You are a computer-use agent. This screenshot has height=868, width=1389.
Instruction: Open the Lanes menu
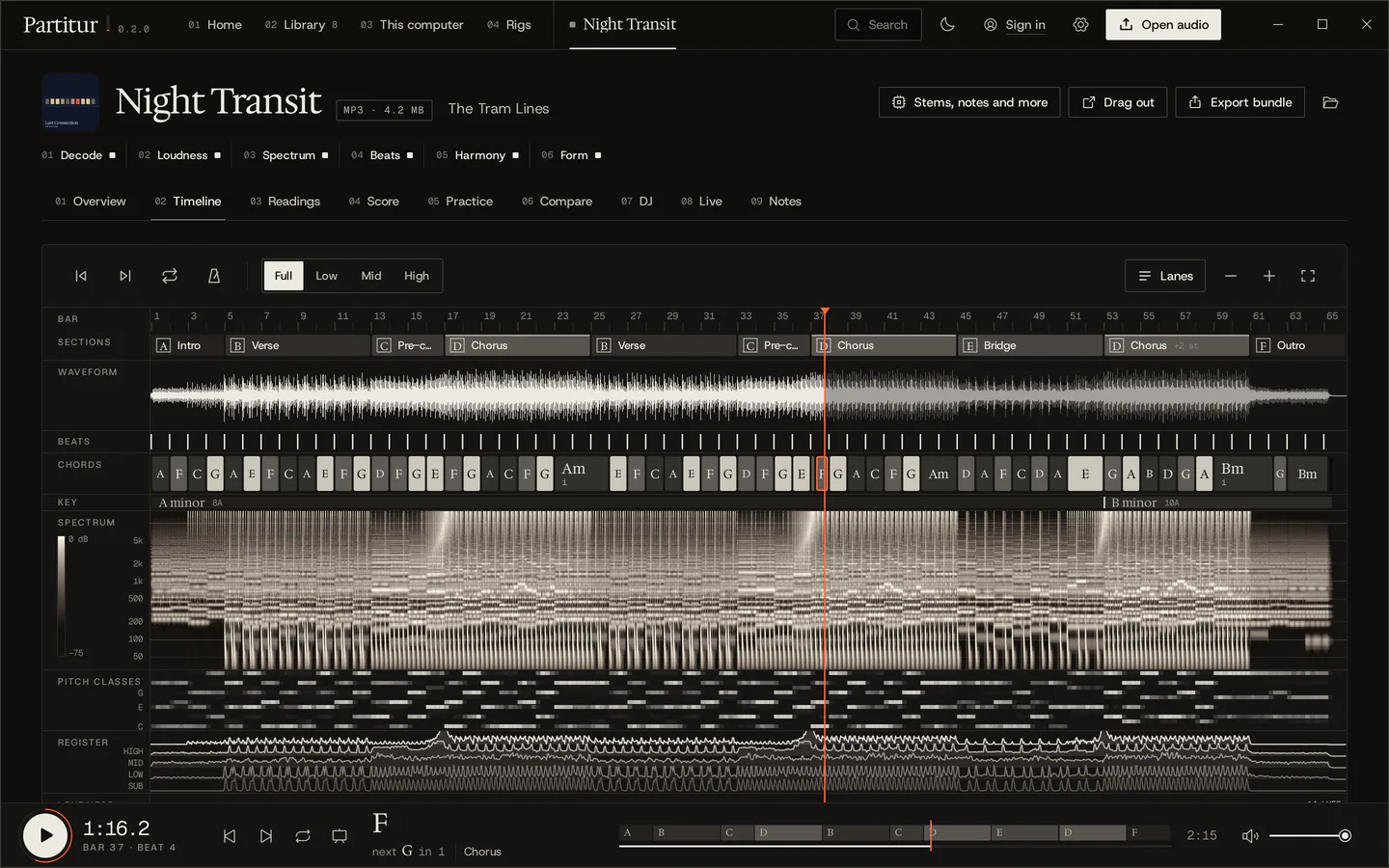(1165, 276)
